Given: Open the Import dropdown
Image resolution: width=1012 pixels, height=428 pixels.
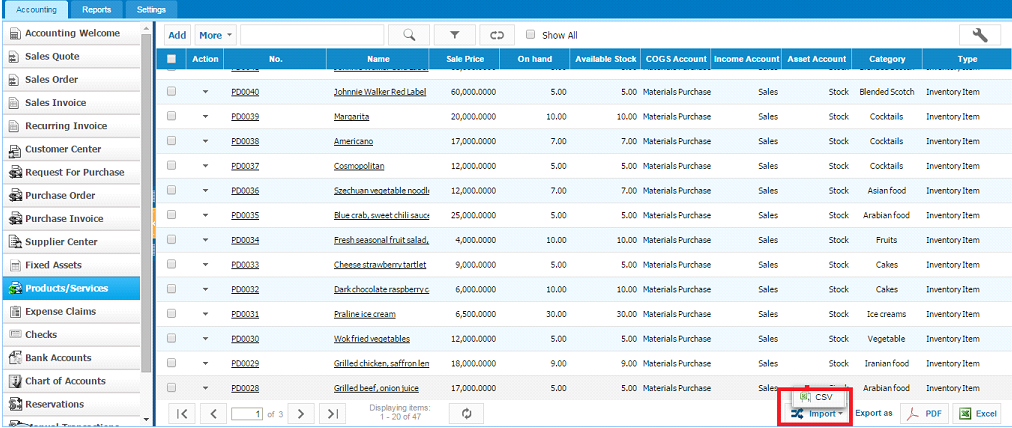Looking at the screenshot, I should (817, 414).
